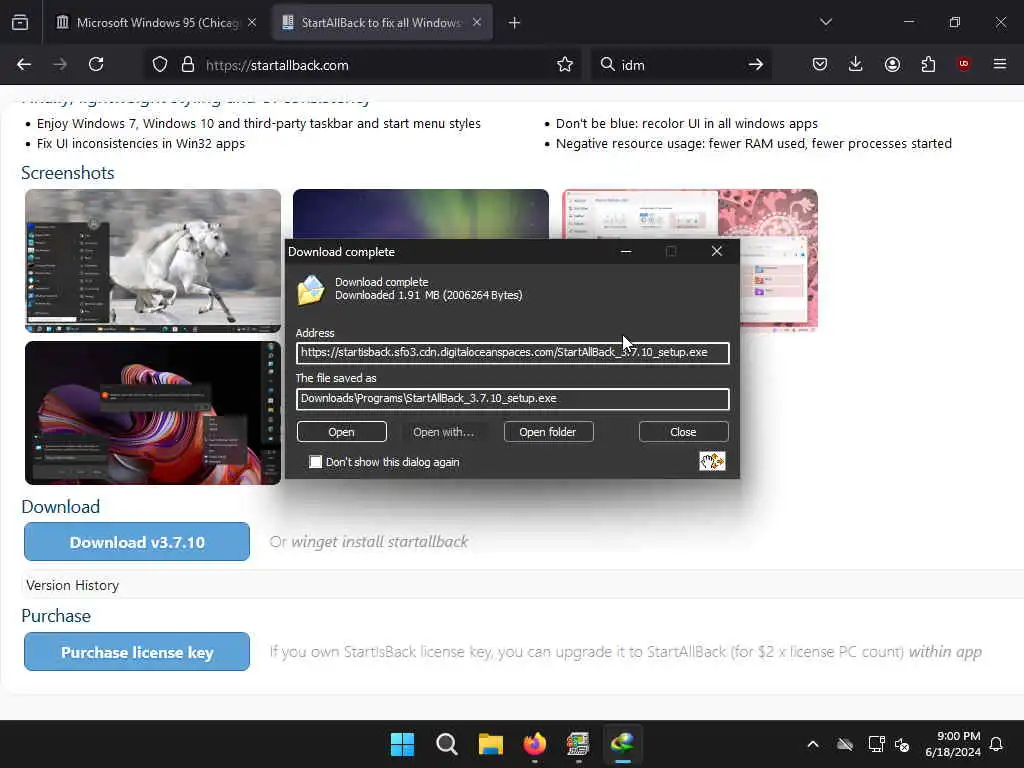The height and width of the screenshot is (768, 1024).
Task: Switch to Microsoft Windows 95 tab
Action: [157, 23]
